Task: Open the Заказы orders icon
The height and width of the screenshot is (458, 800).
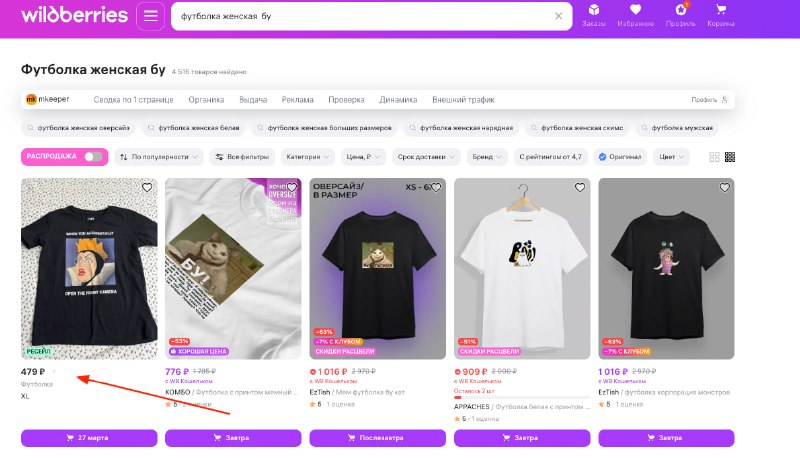Action: tap(593, 15)
